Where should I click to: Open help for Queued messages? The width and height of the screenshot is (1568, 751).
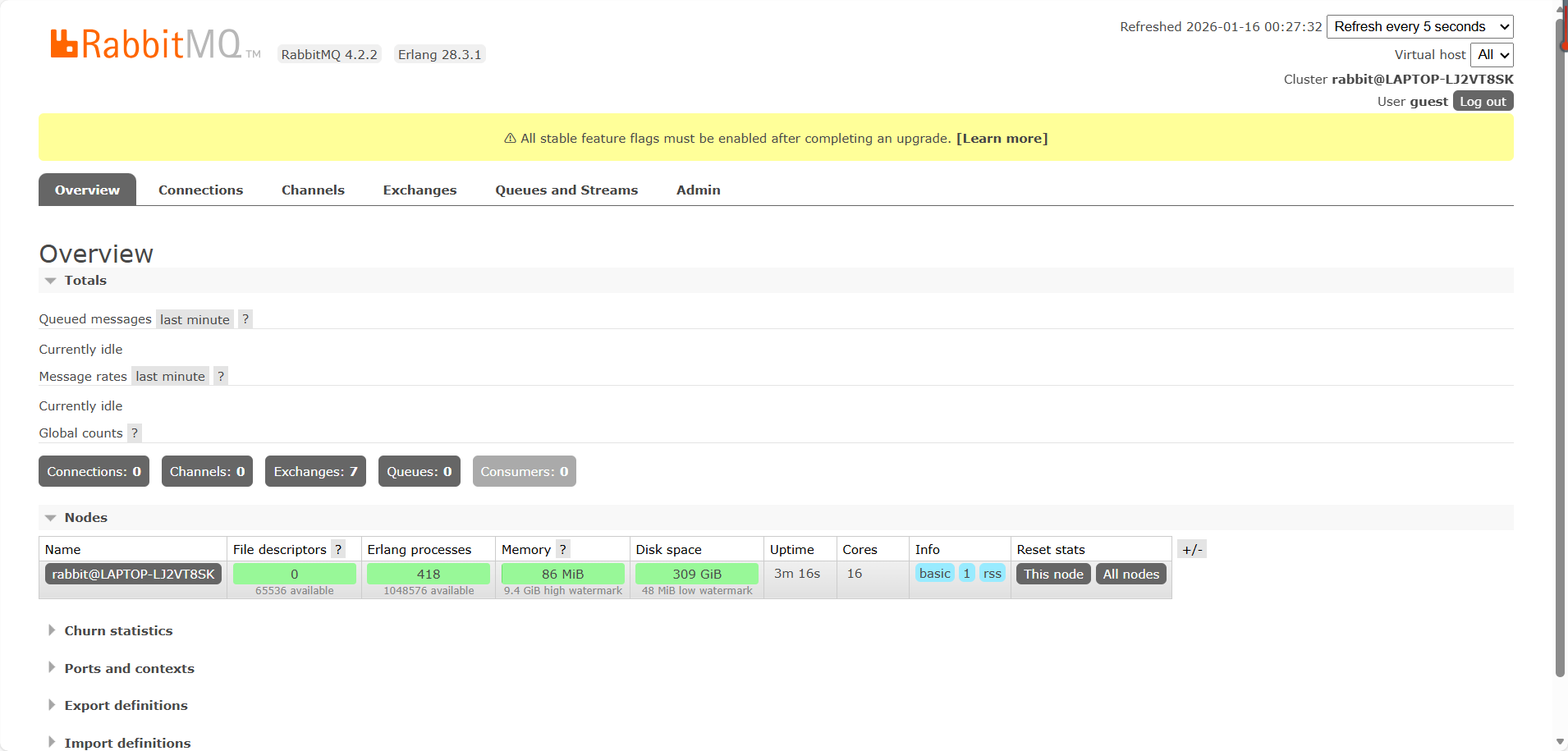245,319
